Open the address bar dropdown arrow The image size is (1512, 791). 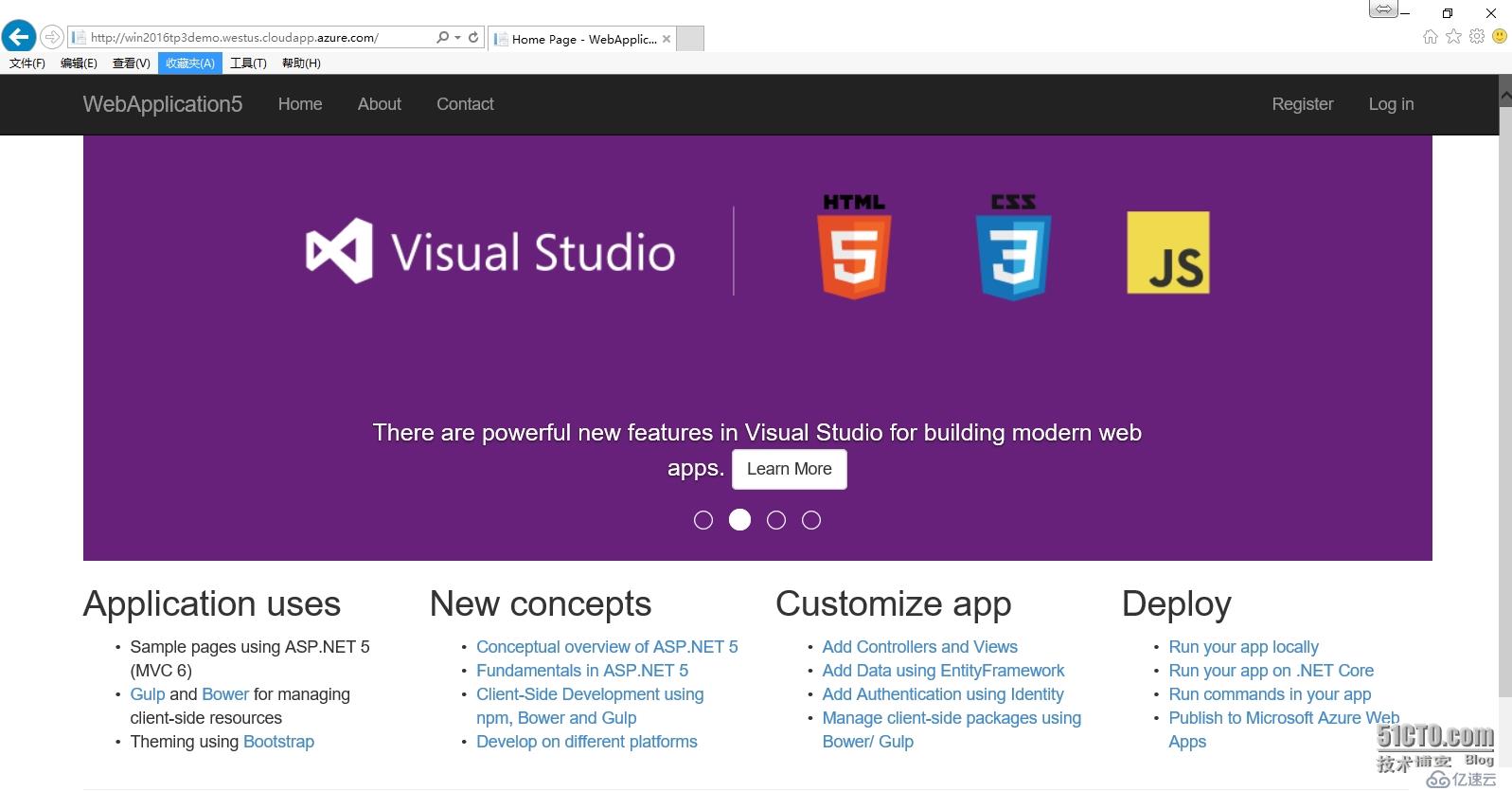458,38
